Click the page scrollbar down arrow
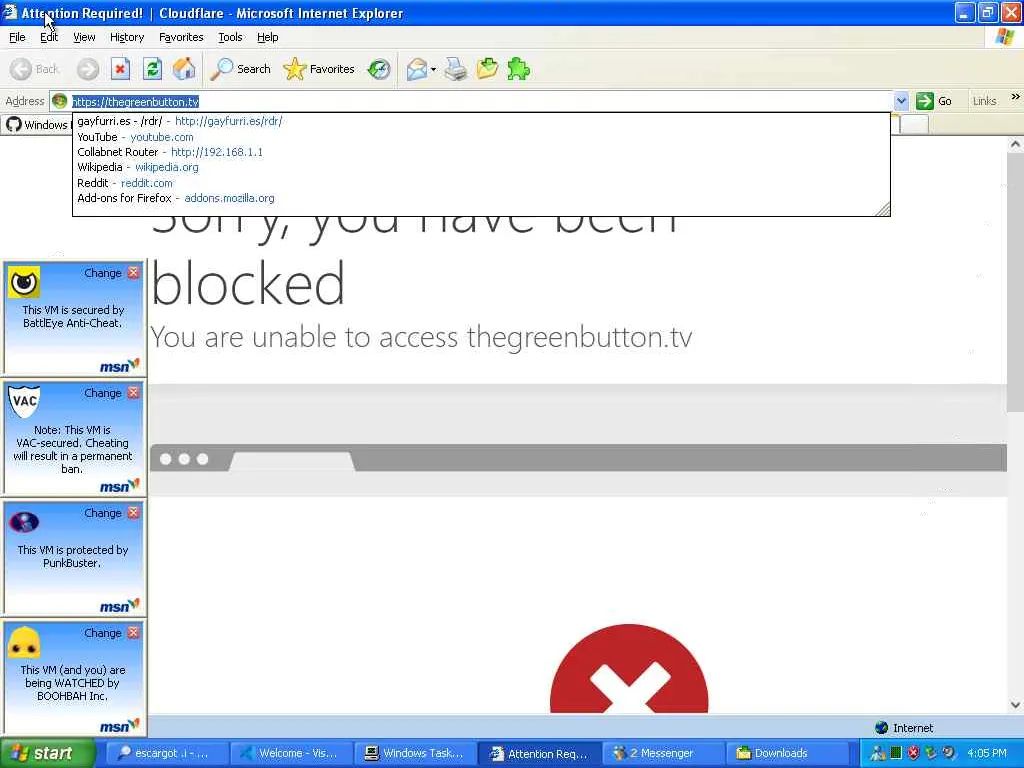The image size is (1024, 768). 1015,705
